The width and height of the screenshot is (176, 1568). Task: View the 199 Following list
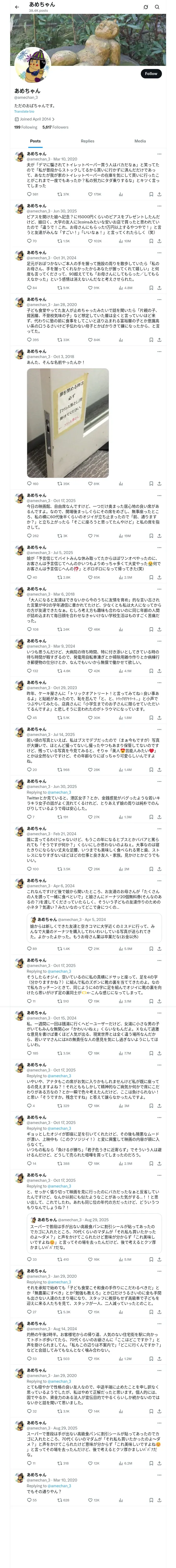point(26,127)
